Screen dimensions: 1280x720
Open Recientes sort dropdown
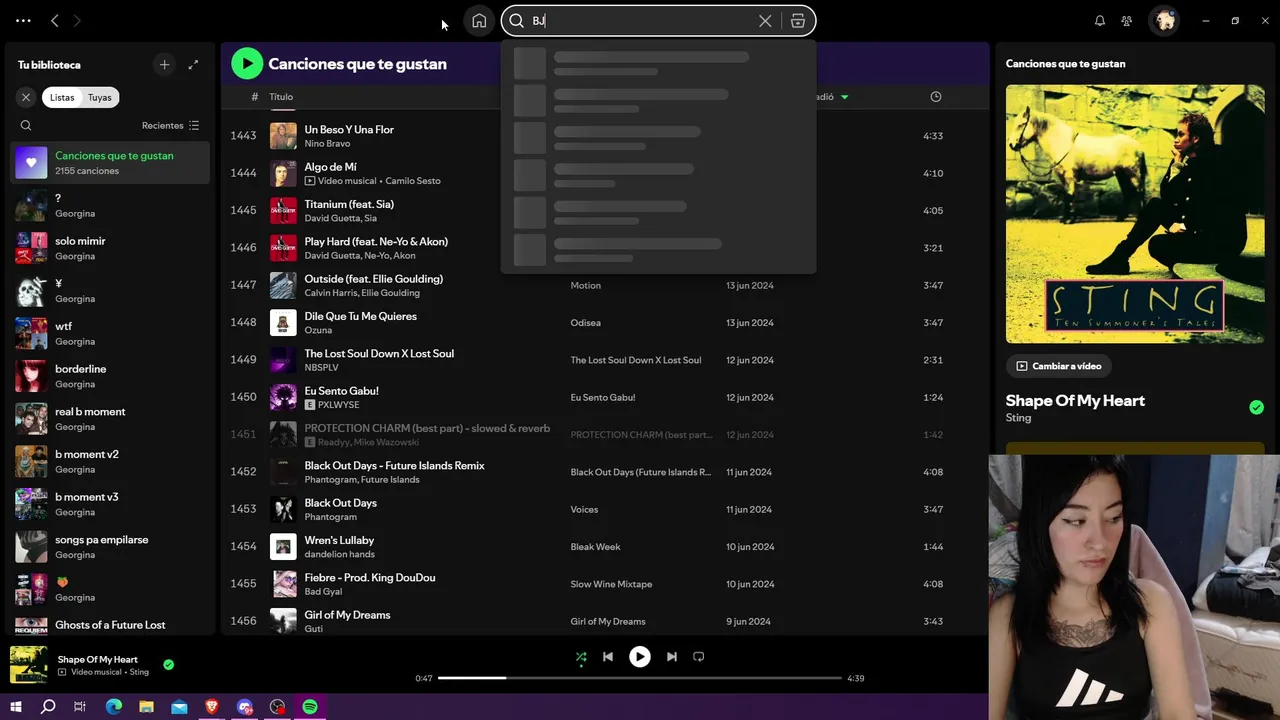coord(170,126)
